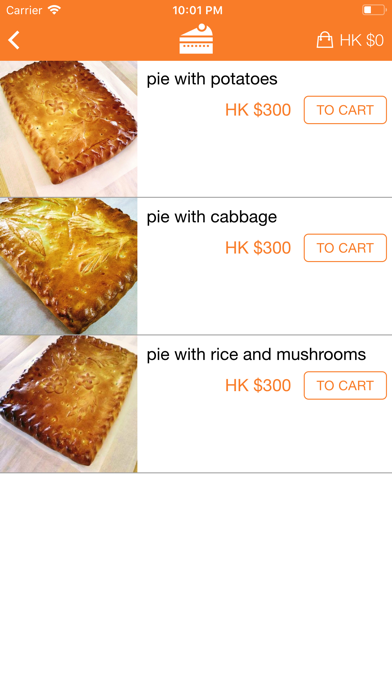The width and height of the screenshot is (392, 696).
Task: Select the 'pie with cabbage' title
Action: (x=212, y=217)
